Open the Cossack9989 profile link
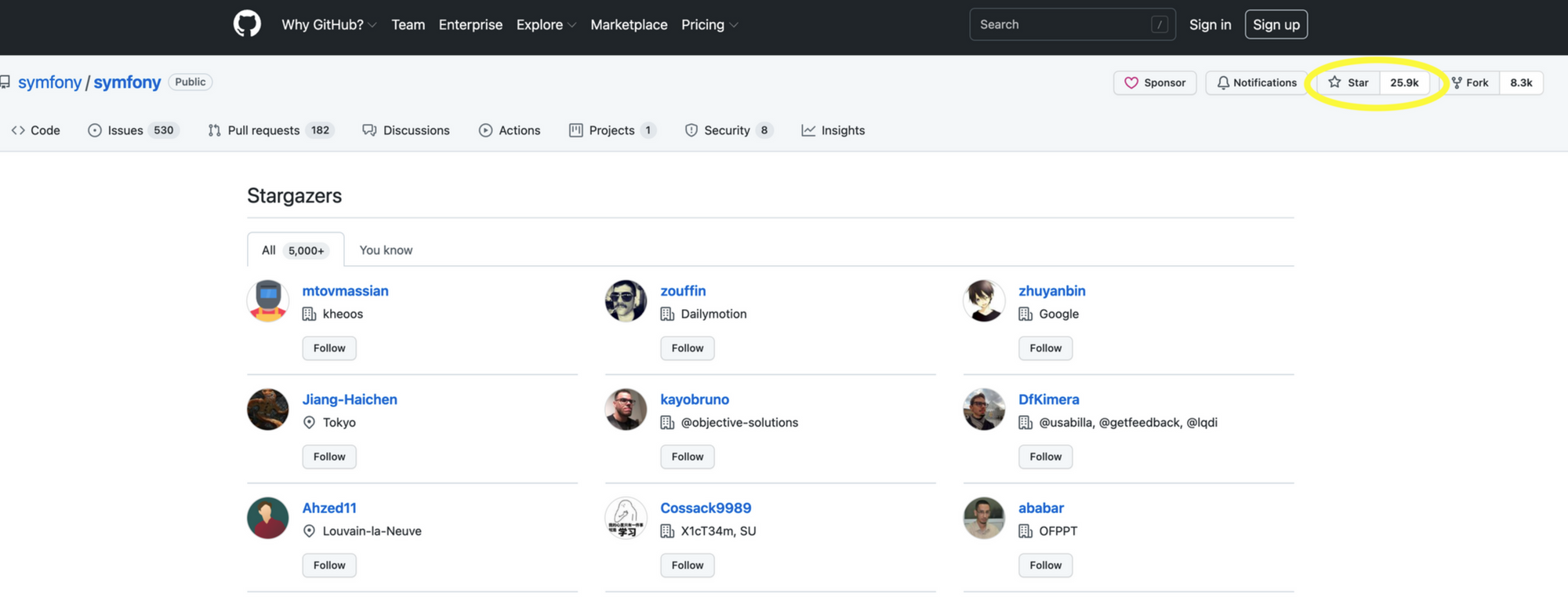This screenshot has width=1568, height=601. 706,508
